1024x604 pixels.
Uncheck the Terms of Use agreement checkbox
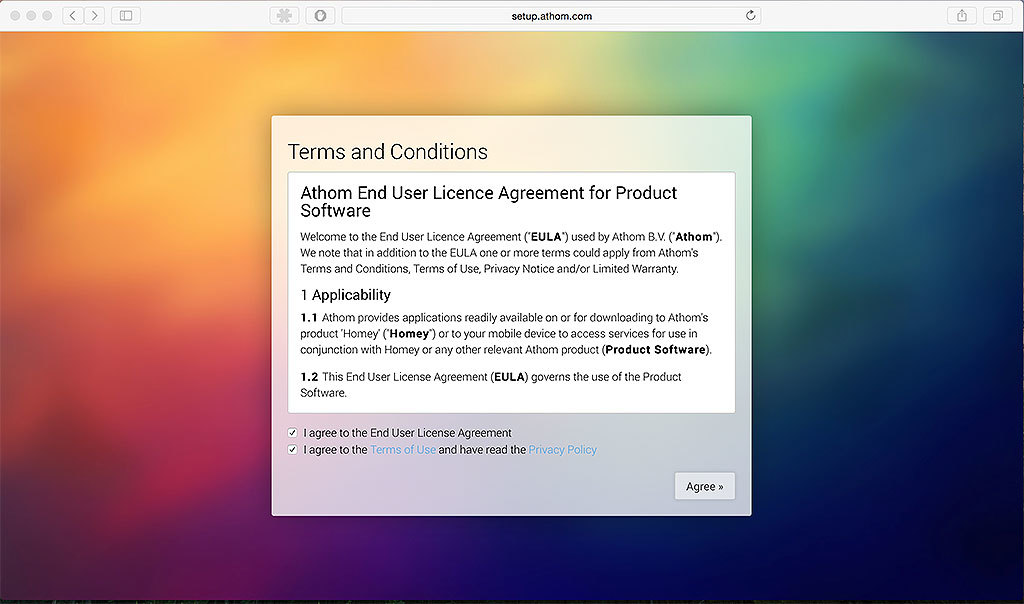pos(293,449)
